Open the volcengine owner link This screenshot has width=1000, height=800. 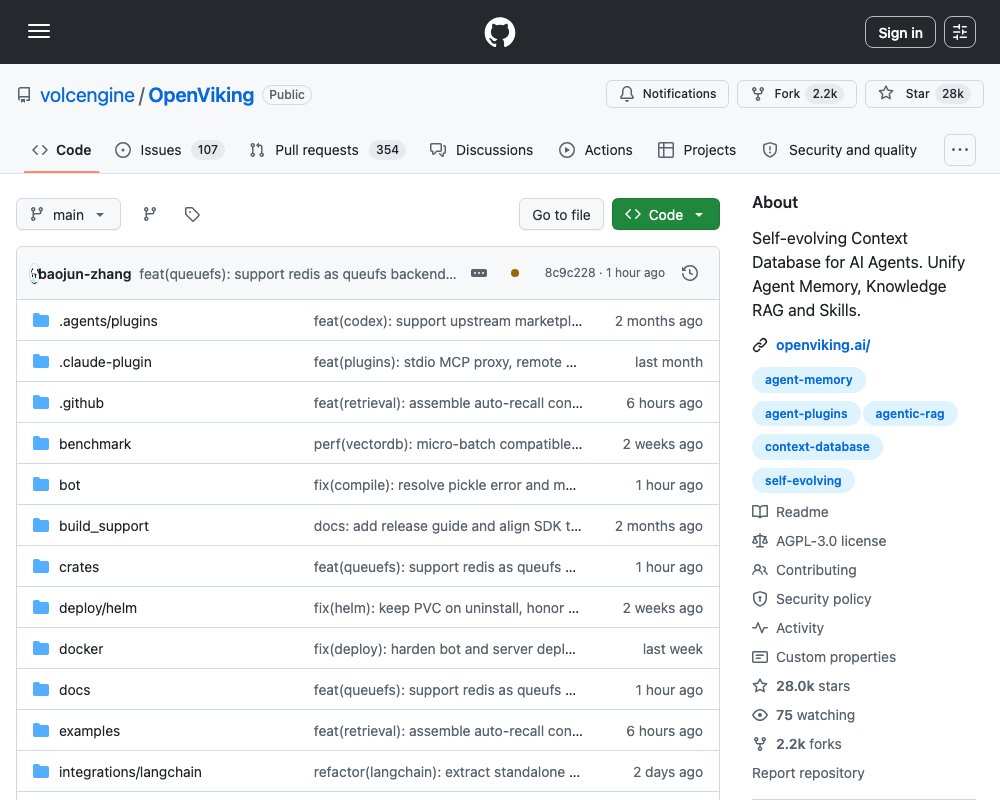87,95
